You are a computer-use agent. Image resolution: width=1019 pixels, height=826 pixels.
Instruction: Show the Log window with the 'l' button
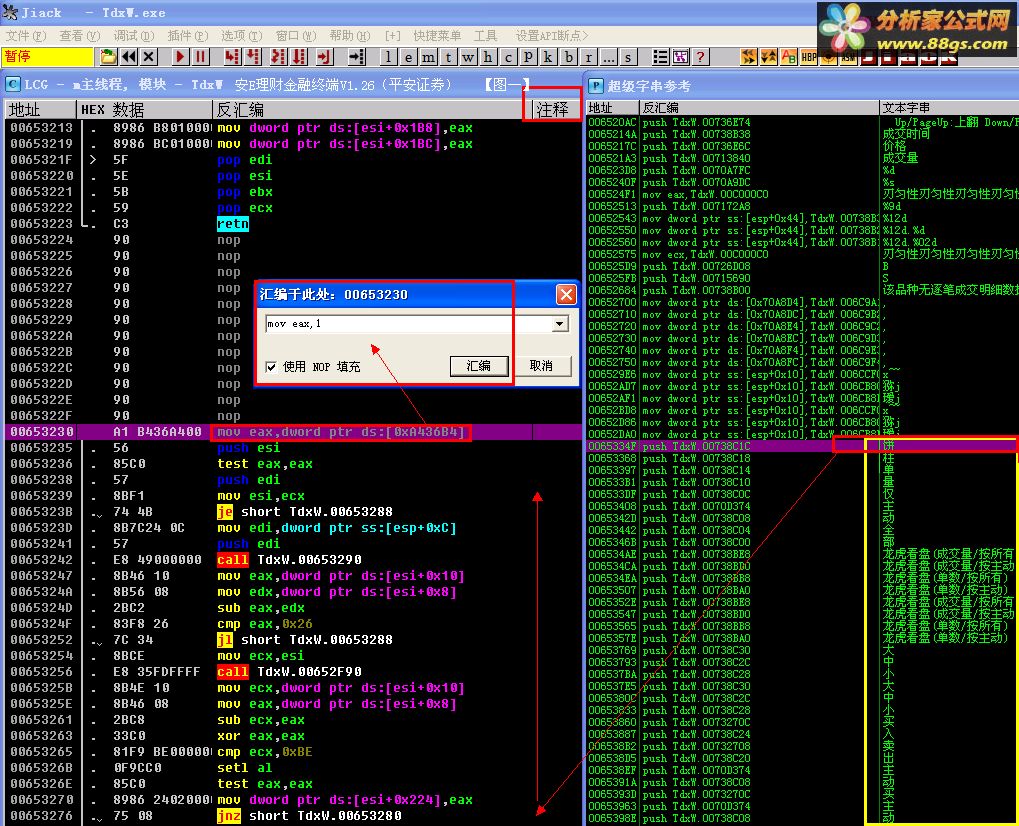coord(388,57)
